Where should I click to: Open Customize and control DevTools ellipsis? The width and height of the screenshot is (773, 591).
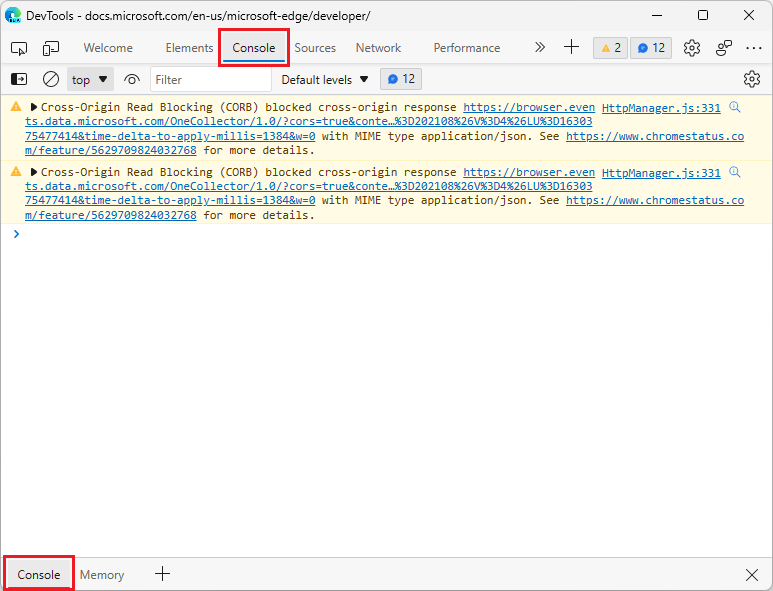click(x=753, y=48)
